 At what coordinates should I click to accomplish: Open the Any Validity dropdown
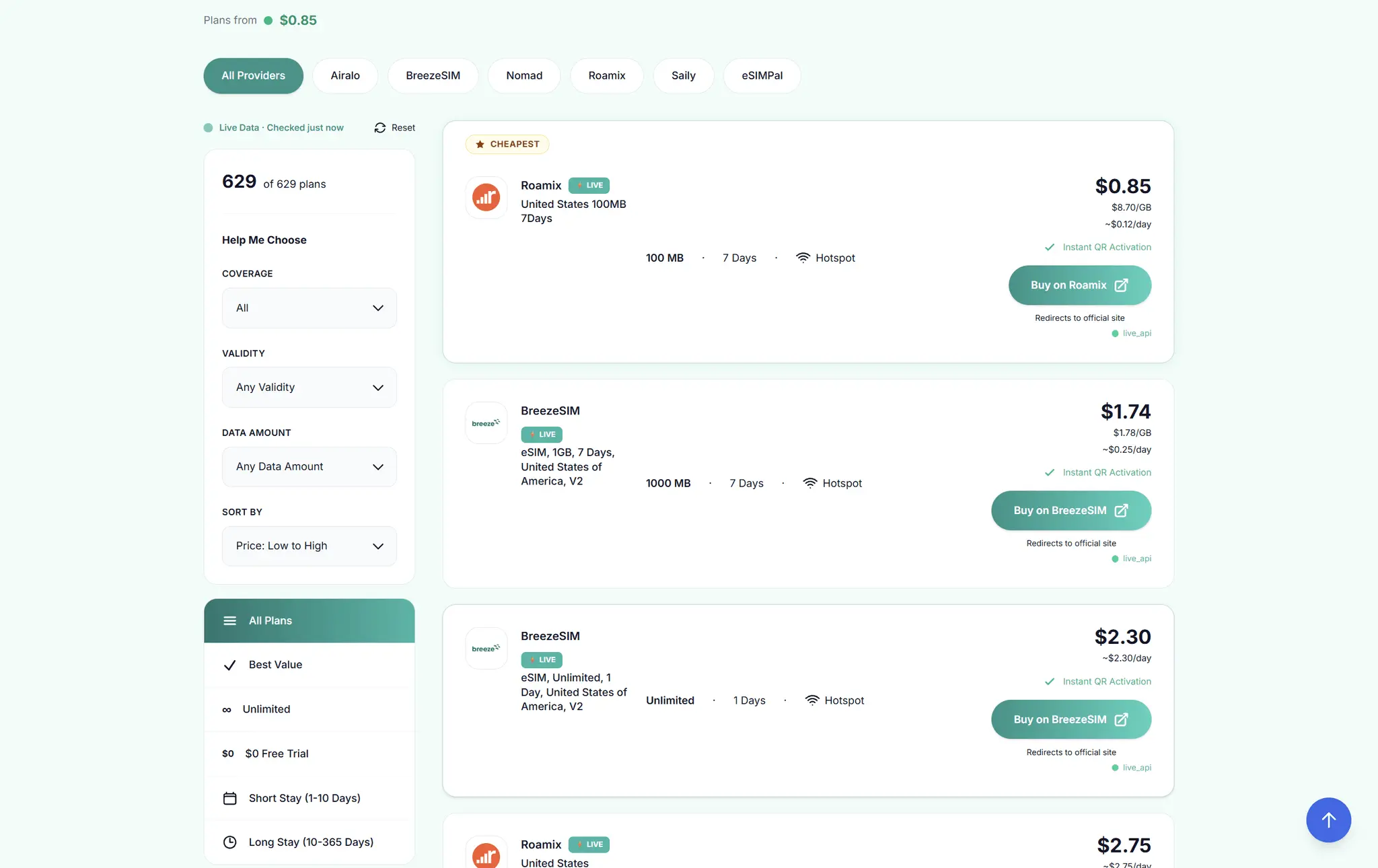[x=310, y=388]
